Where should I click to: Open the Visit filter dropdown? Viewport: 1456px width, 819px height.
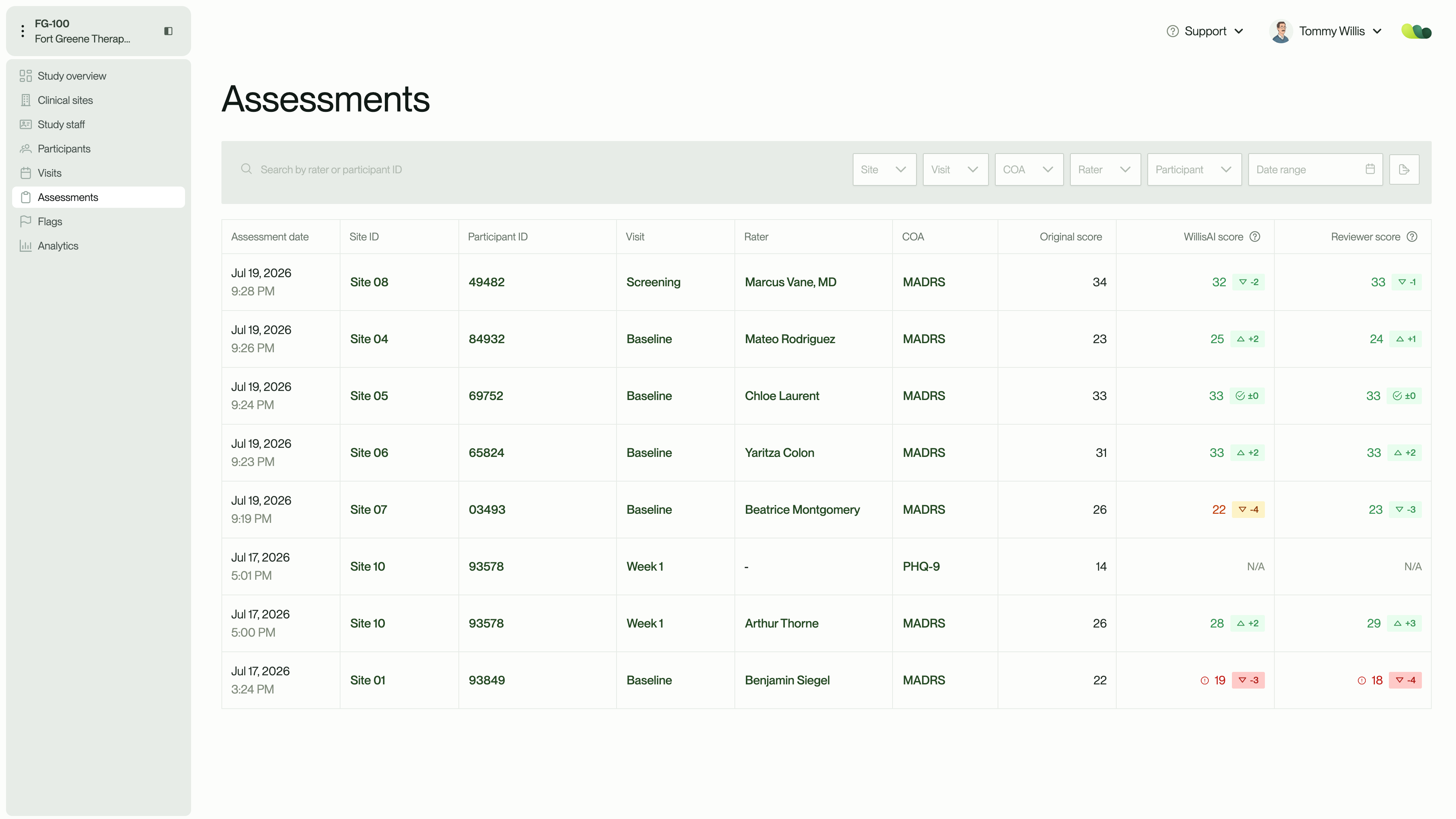pyautogui.click(x=955, y=169)
